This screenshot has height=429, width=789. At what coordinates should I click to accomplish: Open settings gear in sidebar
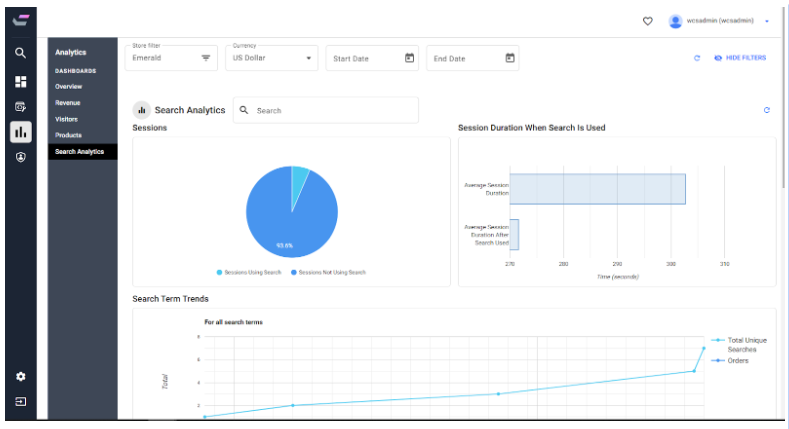pos(21,377)
